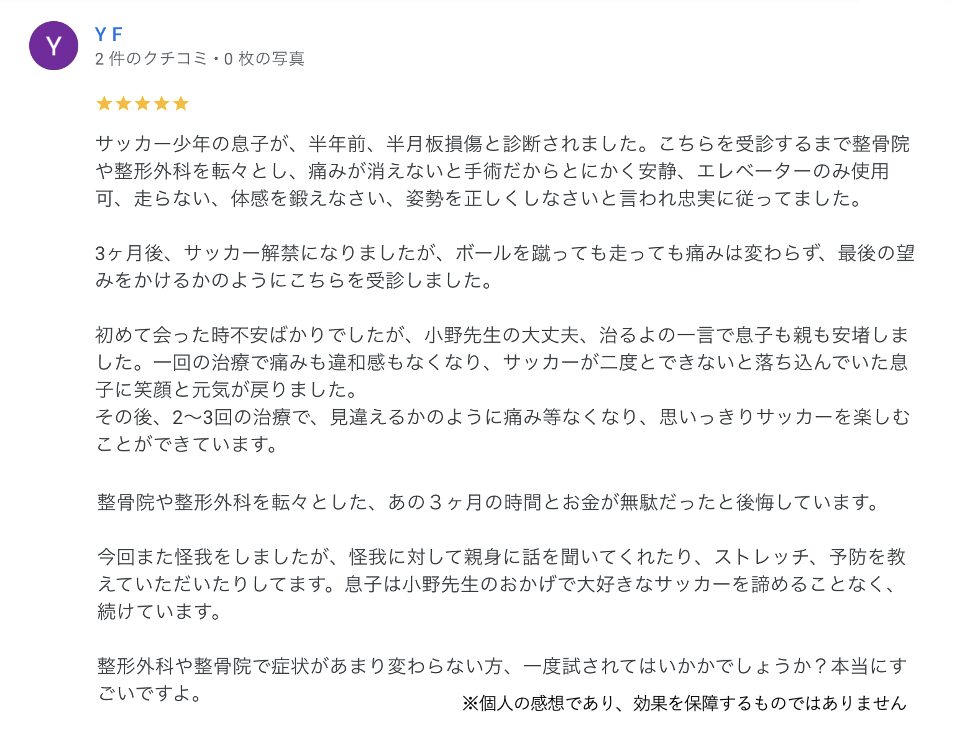Click the first gold rating star
The width and height of the screenshot is (956, 734).
(104, 103)
